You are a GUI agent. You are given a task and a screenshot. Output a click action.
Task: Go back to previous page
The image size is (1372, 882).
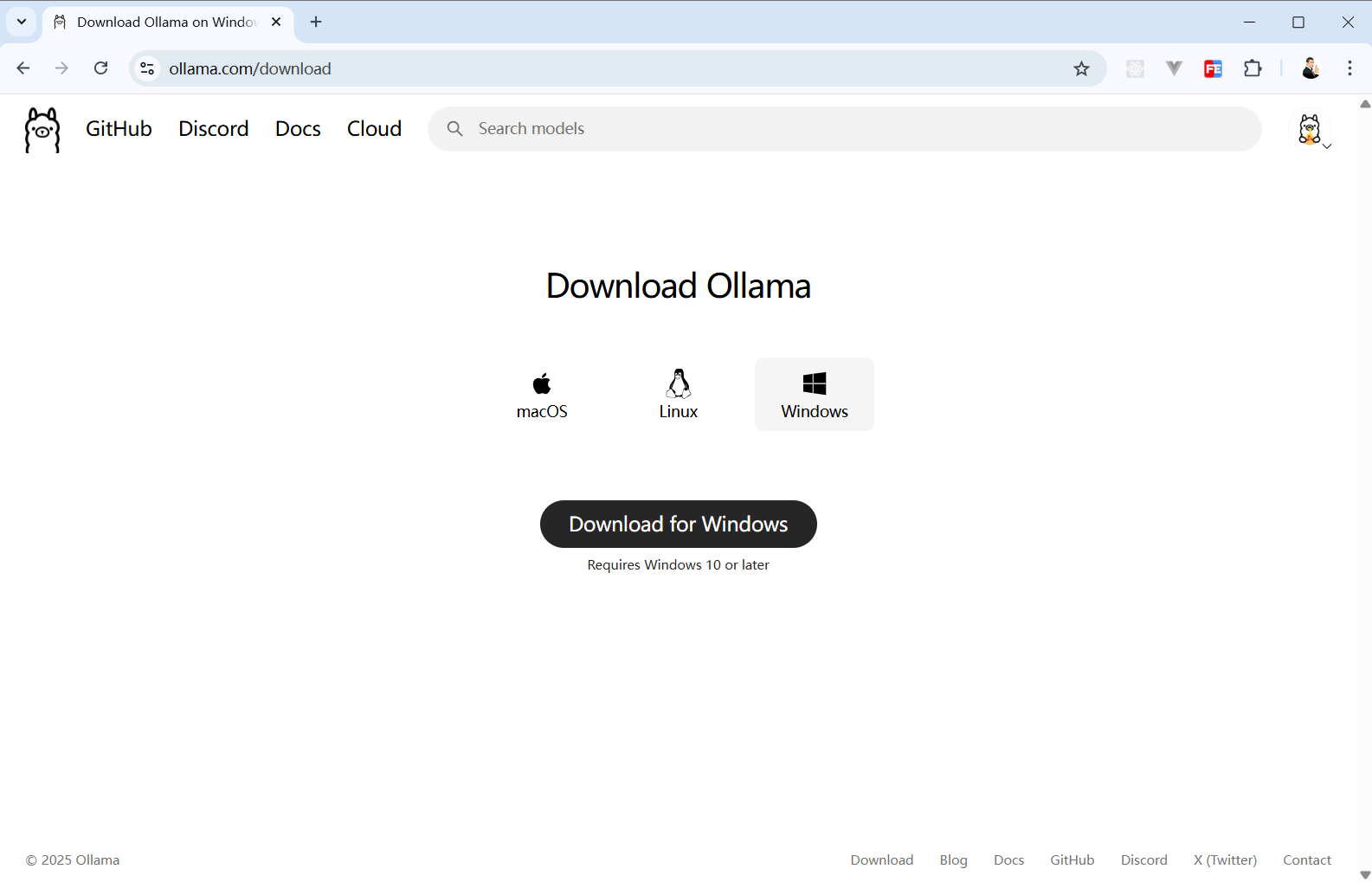pyautogui.click(x=23, y=68)
